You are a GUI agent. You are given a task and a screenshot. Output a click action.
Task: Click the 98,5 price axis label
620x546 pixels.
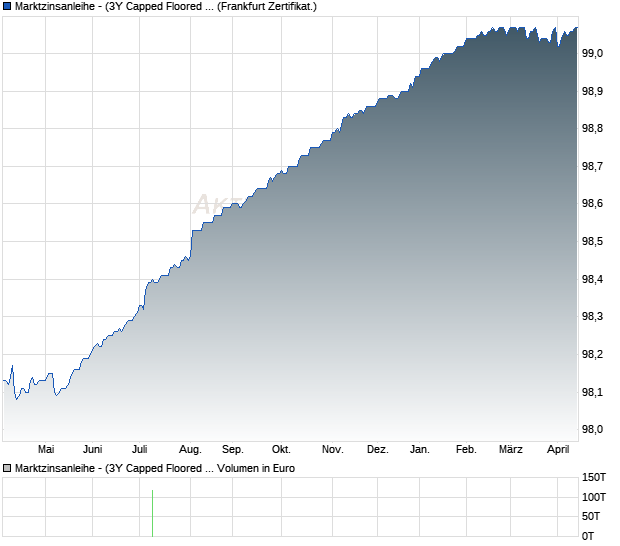click(593, 241)
